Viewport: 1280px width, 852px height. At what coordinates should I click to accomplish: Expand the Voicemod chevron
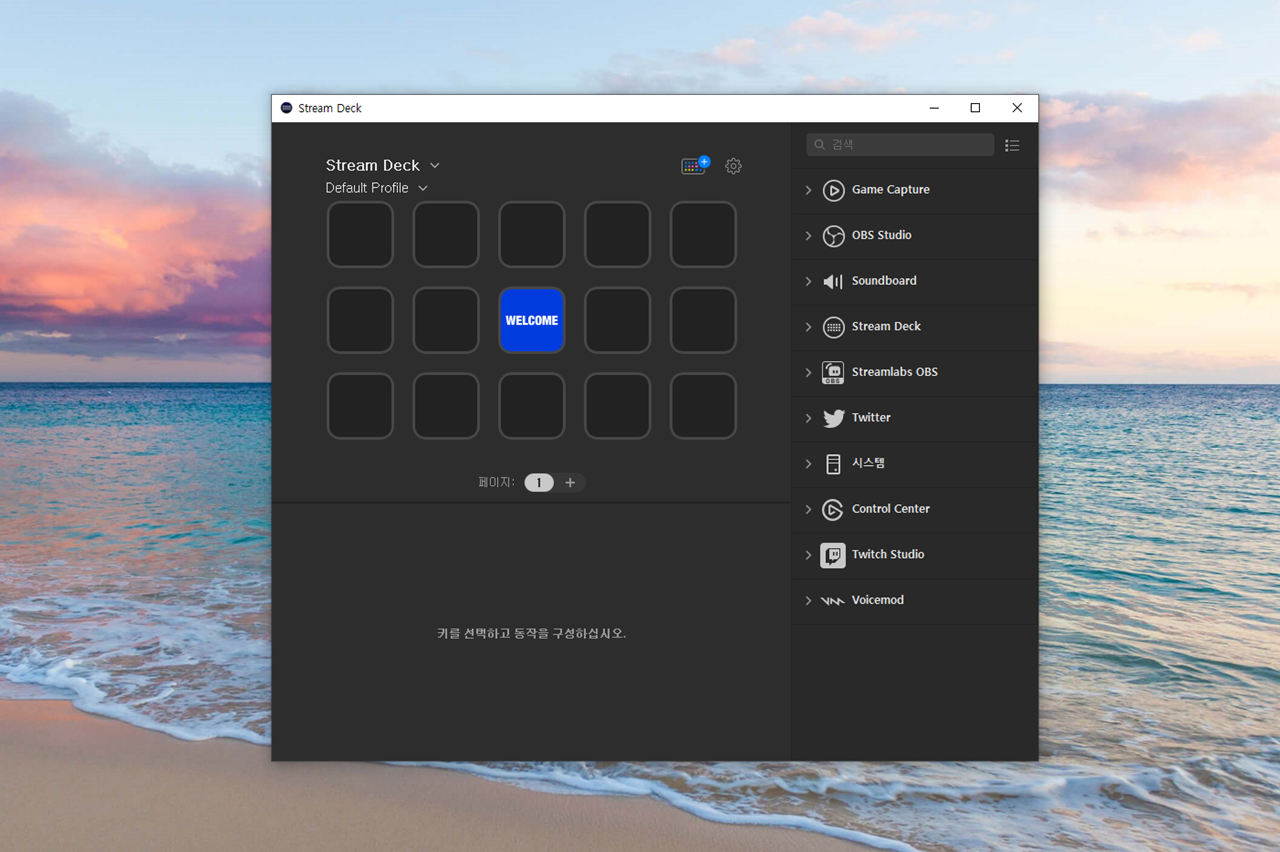pos(809,601)
